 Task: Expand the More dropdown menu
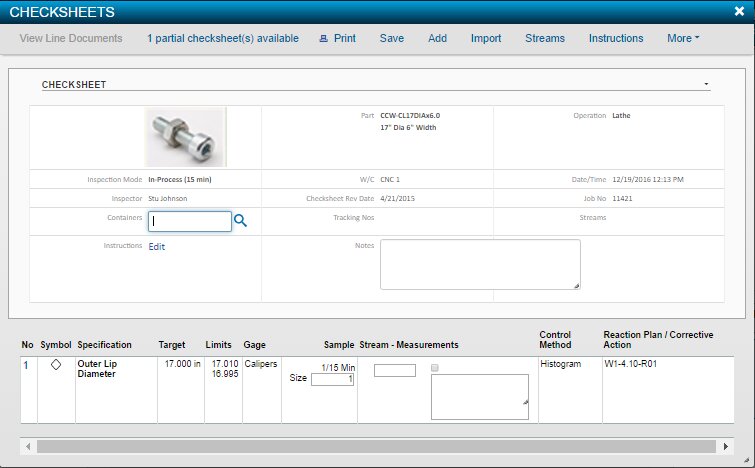coord(683,39)
